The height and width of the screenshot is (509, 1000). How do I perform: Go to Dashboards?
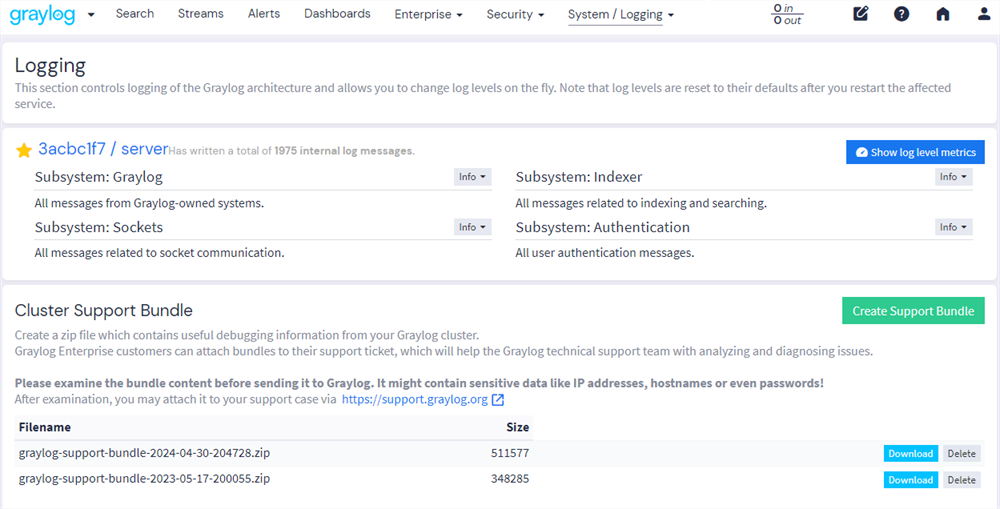point(337,13)
